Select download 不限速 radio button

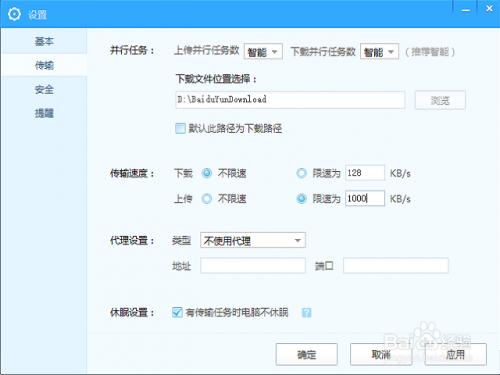(x=207, y=173)
